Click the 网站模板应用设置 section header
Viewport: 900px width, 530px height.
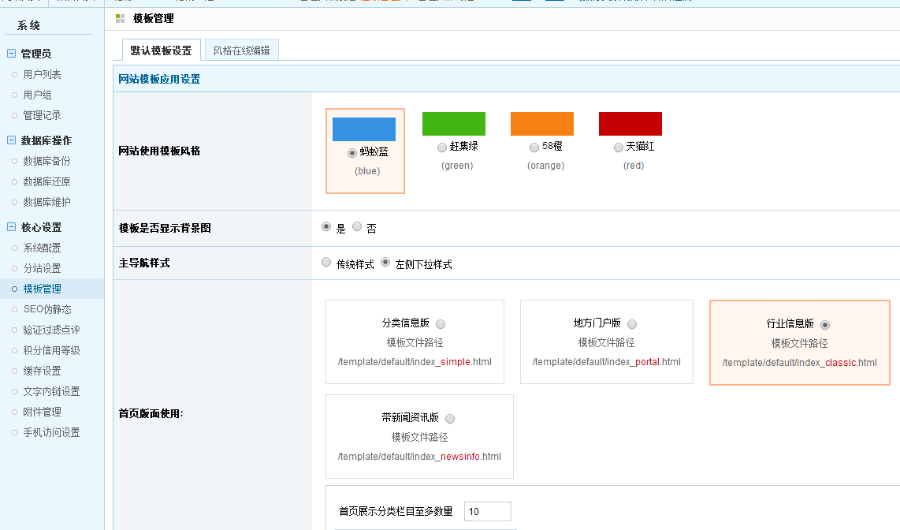(160, 79)
